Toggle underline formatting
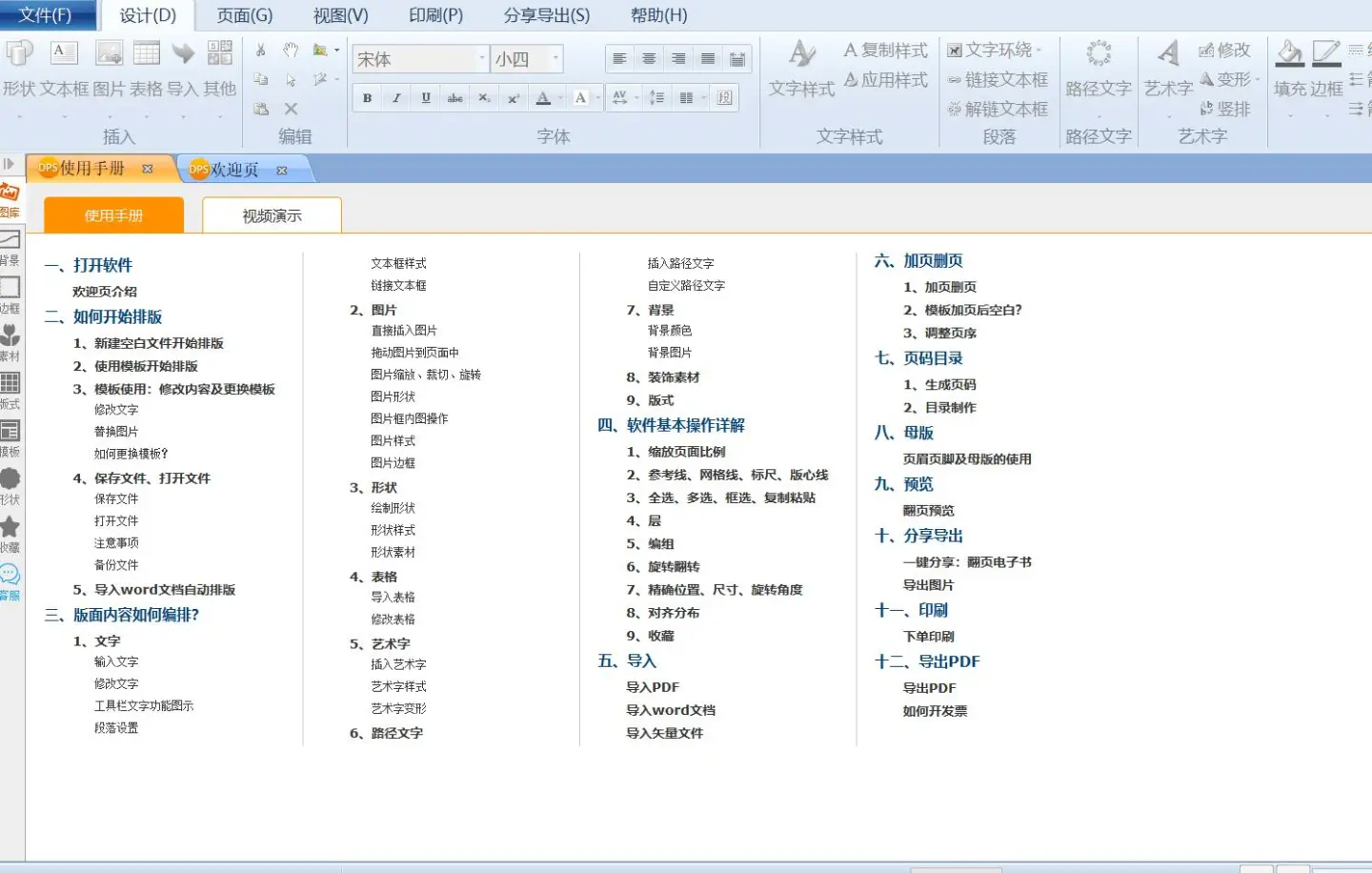This screenshot has height=873, width=1372. [426, 97]
